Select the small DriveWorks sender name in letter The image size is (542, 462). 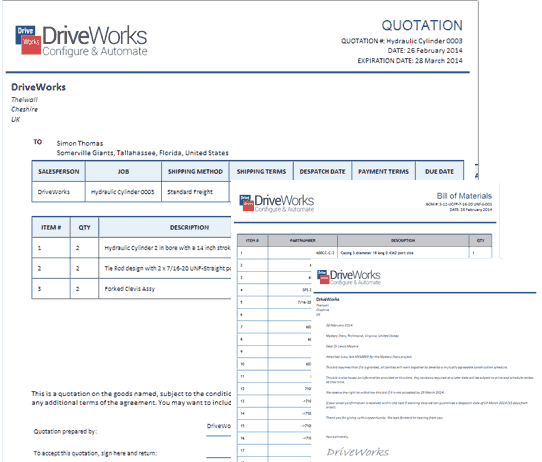327,299
